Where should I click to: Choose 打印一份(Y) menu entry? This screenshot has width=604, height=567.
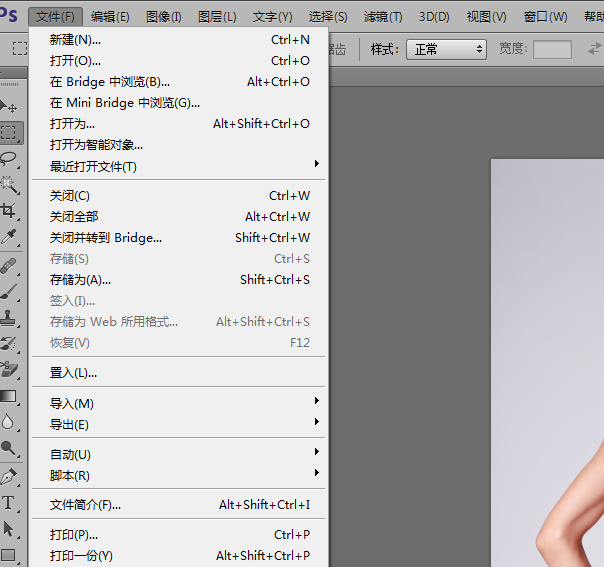(x=179, y=555)
